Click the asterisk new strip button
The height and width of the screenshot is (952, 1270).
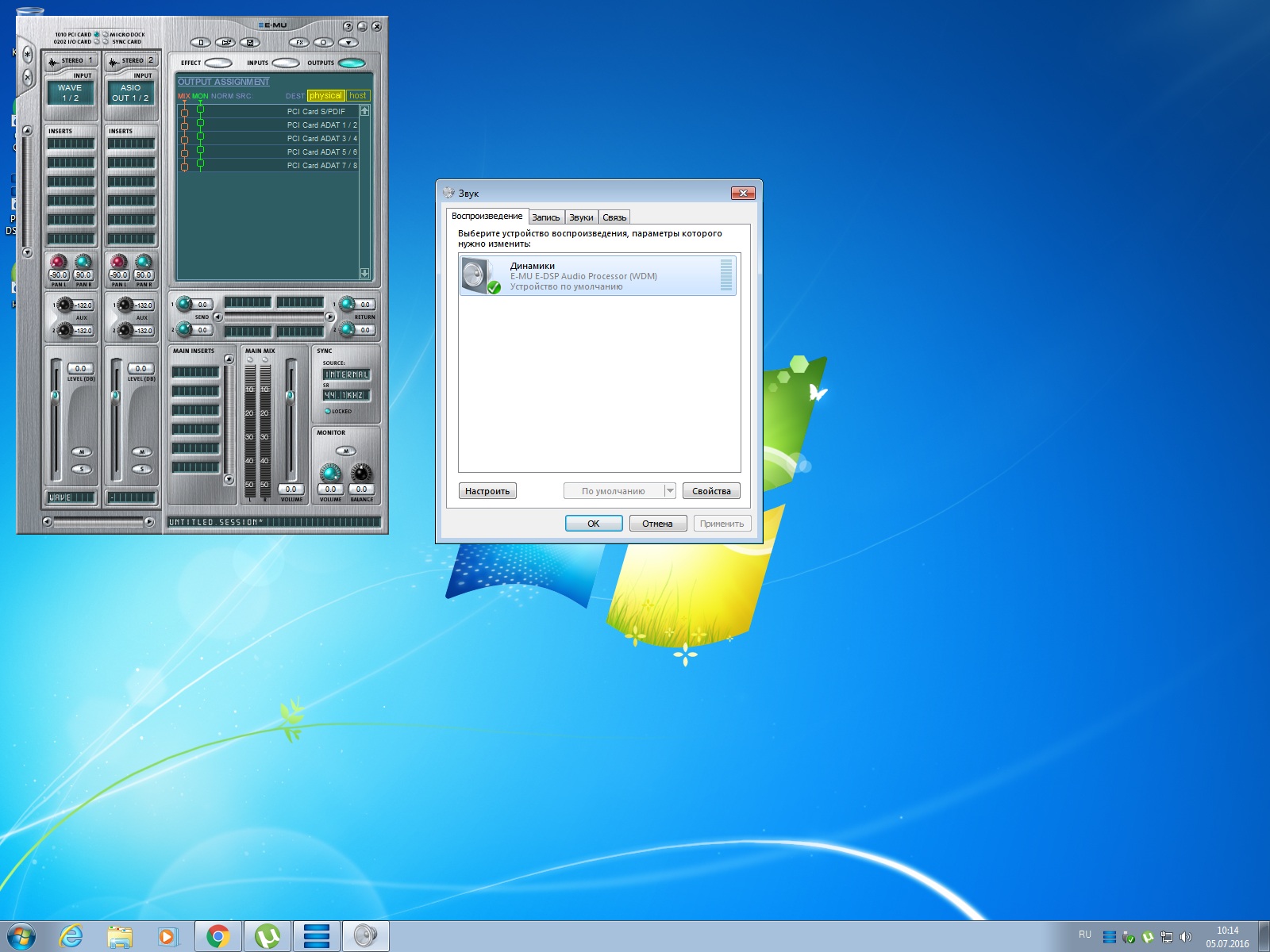click(x=27, y=56)
